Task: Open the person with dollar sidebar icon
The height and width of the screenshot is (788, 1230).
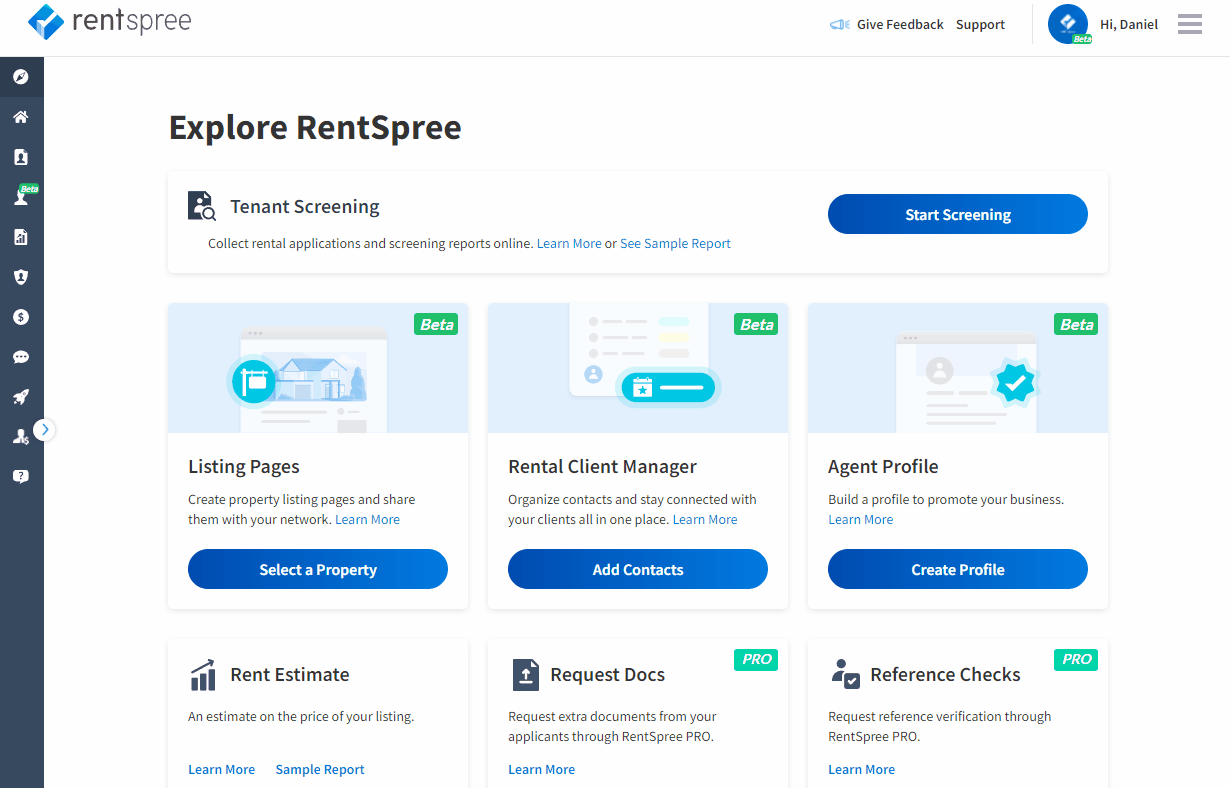Action: point(21,436)
